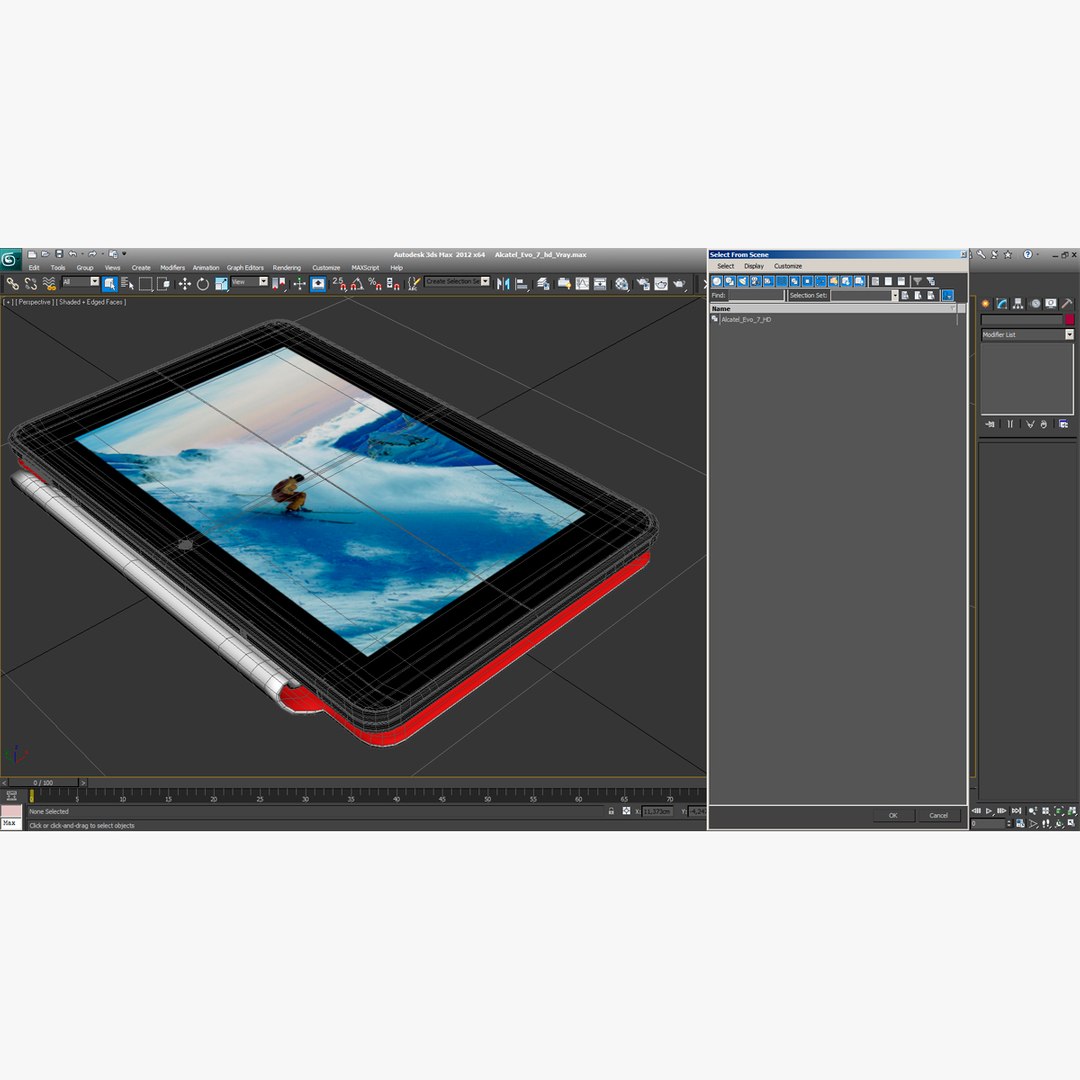Toggle Display Geometry filter in Select From Scene

[717, 281]
